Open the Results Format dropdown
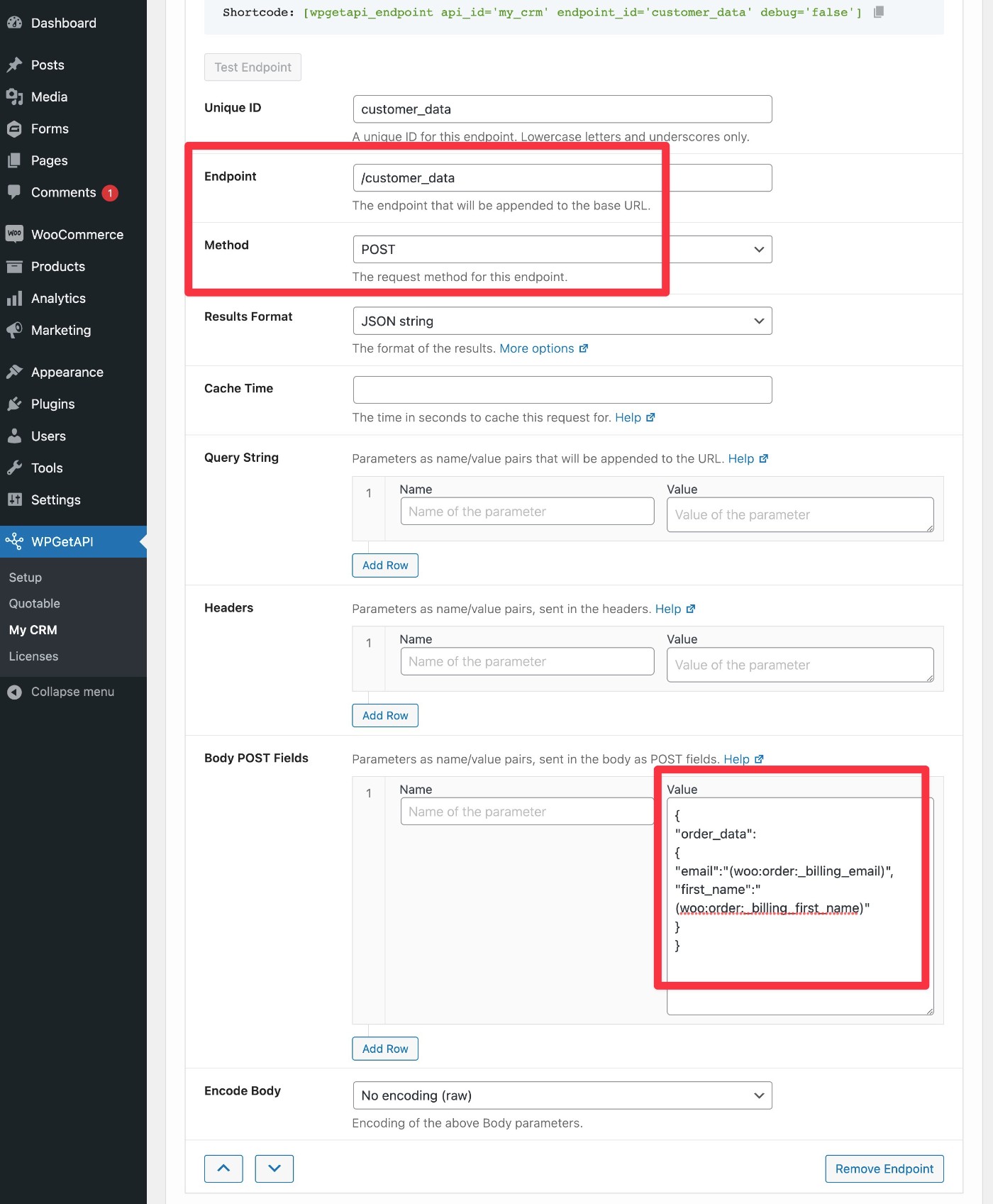 [562, 321]
